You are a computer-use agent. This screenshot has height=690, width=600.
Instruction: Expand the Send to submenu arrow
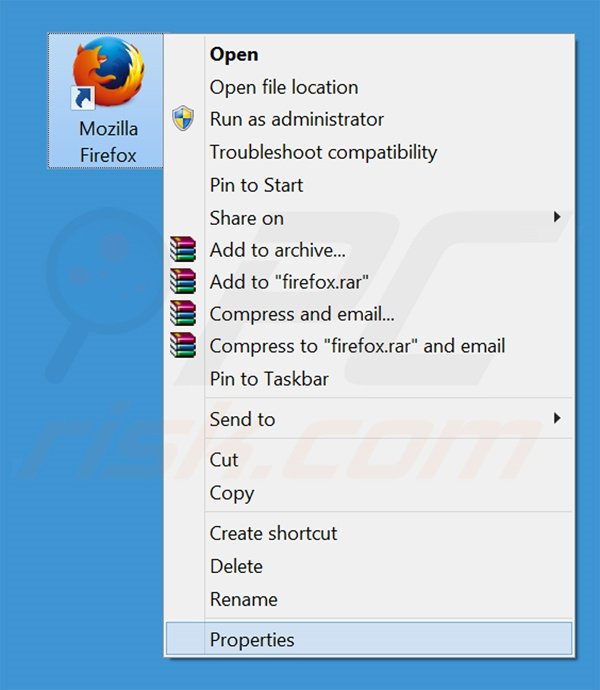point(557,418)
